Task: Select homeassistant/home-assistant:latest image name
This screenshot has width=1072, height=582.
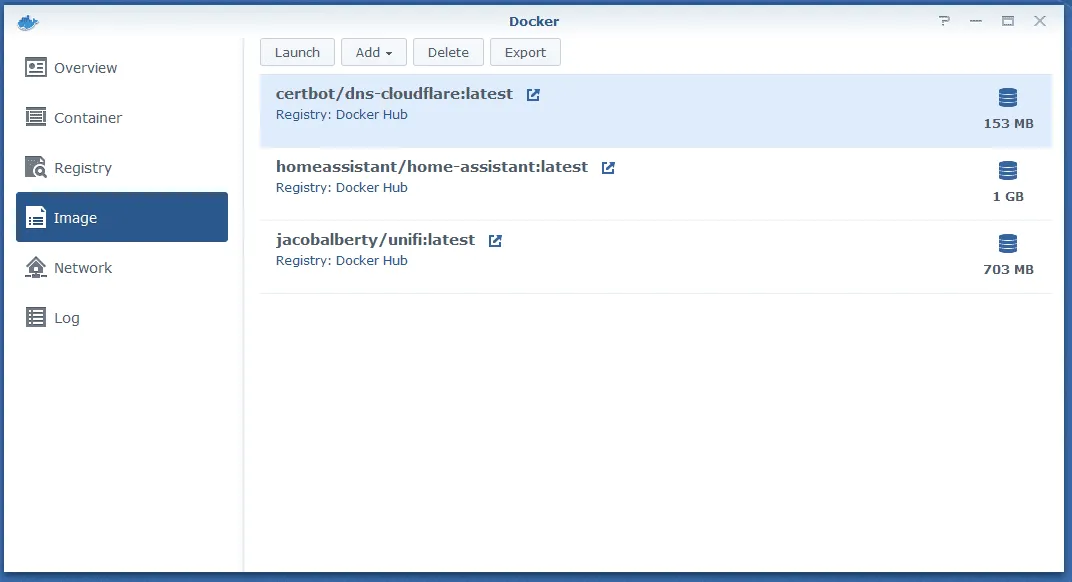Action: tap(432, 167)
